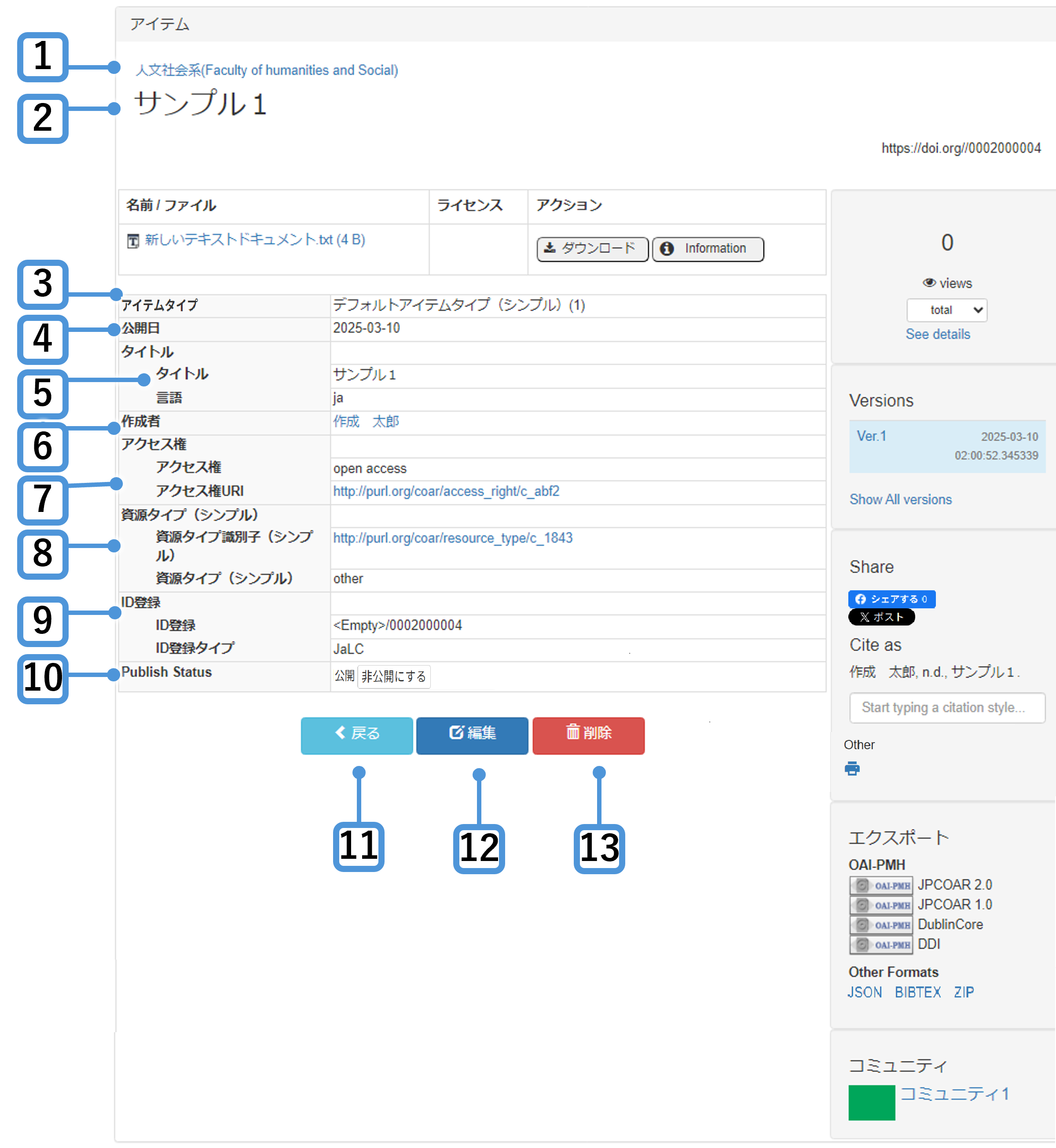Click the text file icon beside filename
1056x1148 pixels.
pyautogui.click(x=133, y=241)
